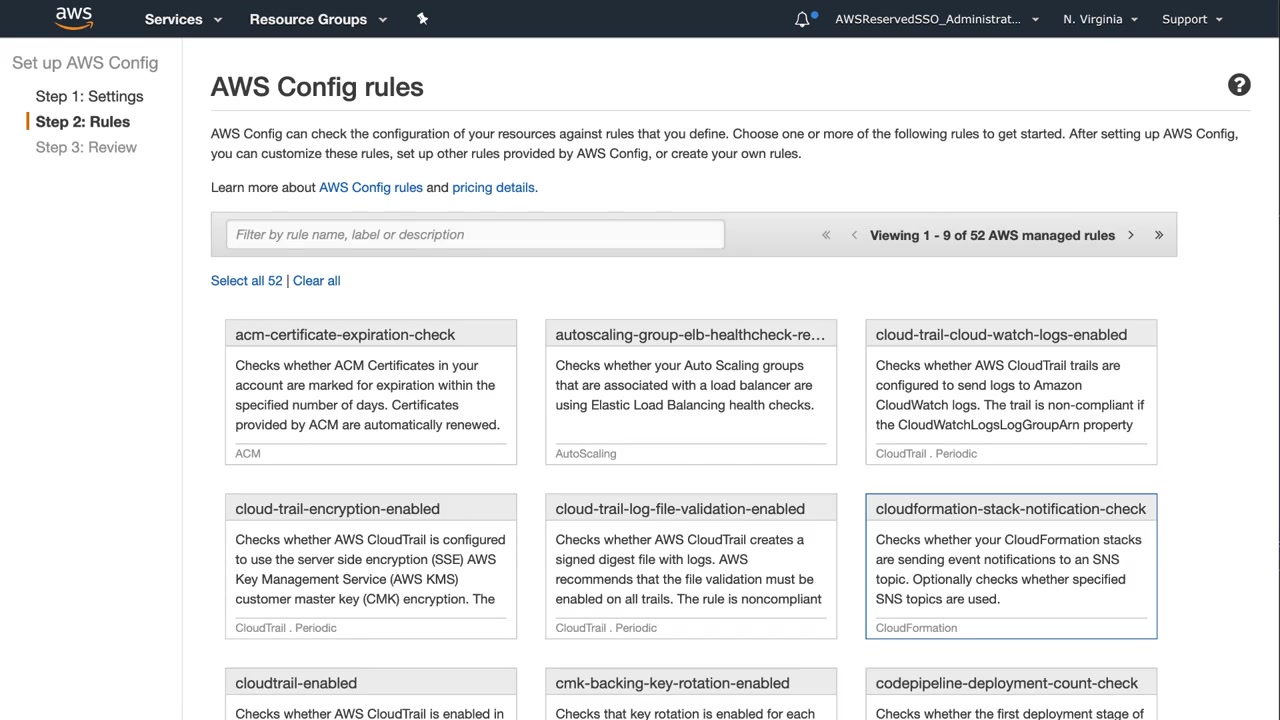This screenshot has width=1280, height=720.
Task: Open the notifications bell icon
Action: click(x=802, y=19)
